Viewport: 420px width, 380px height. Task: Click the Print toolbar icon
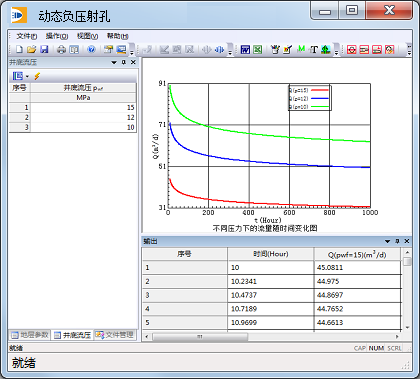point(61,50)
